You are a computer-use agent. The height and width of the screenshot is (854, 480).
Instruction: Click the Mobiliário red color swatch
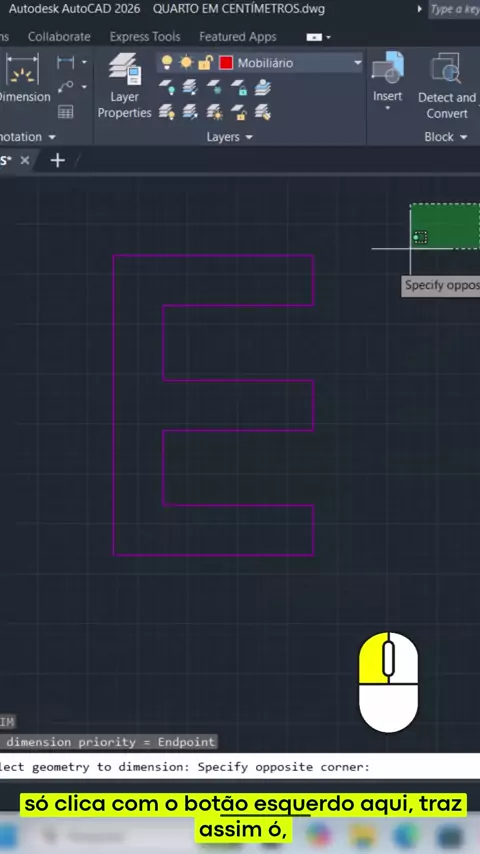[226, 63]
